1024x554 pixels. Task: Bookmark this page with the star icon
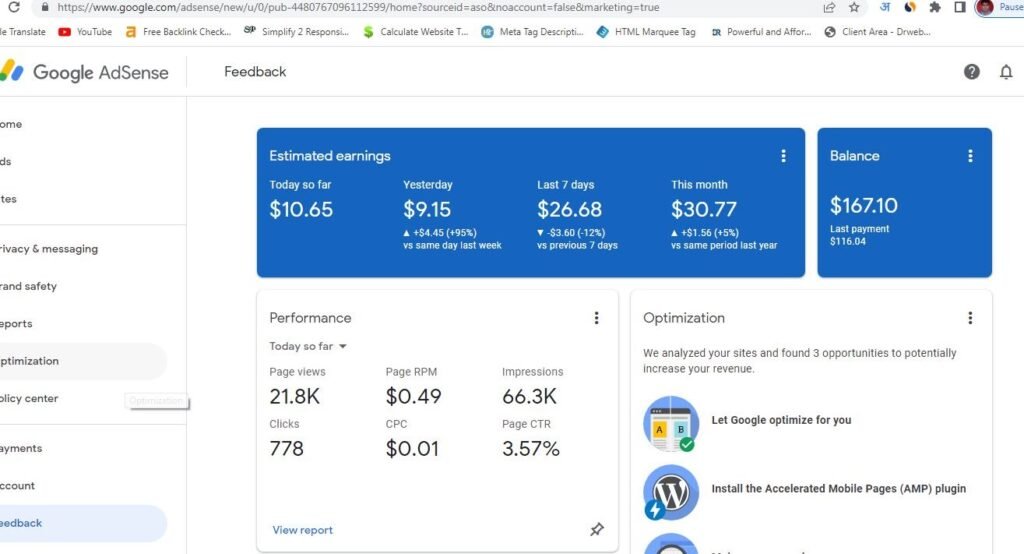(854, 7)
